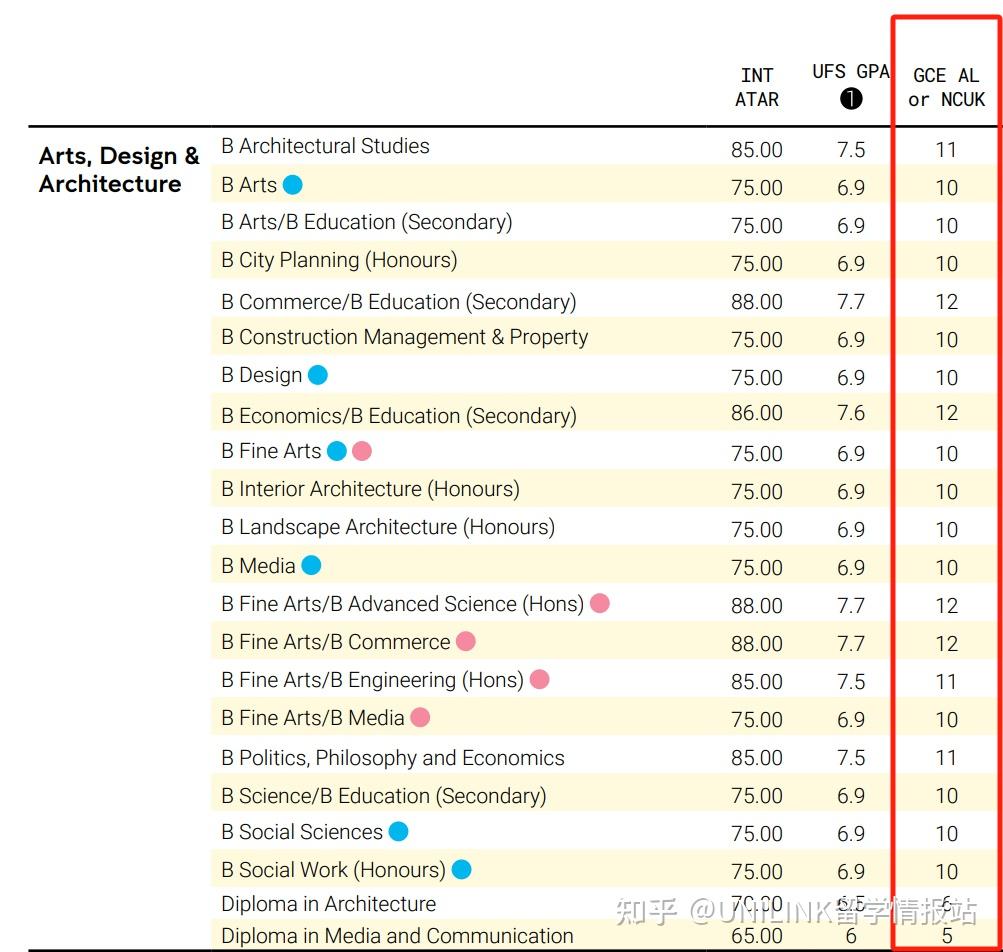Viewport: 1003px width, 952px height.
Task: Click B Politics, Philosophy and Economics
Action: pyautogui.click(x=393, y=758)
